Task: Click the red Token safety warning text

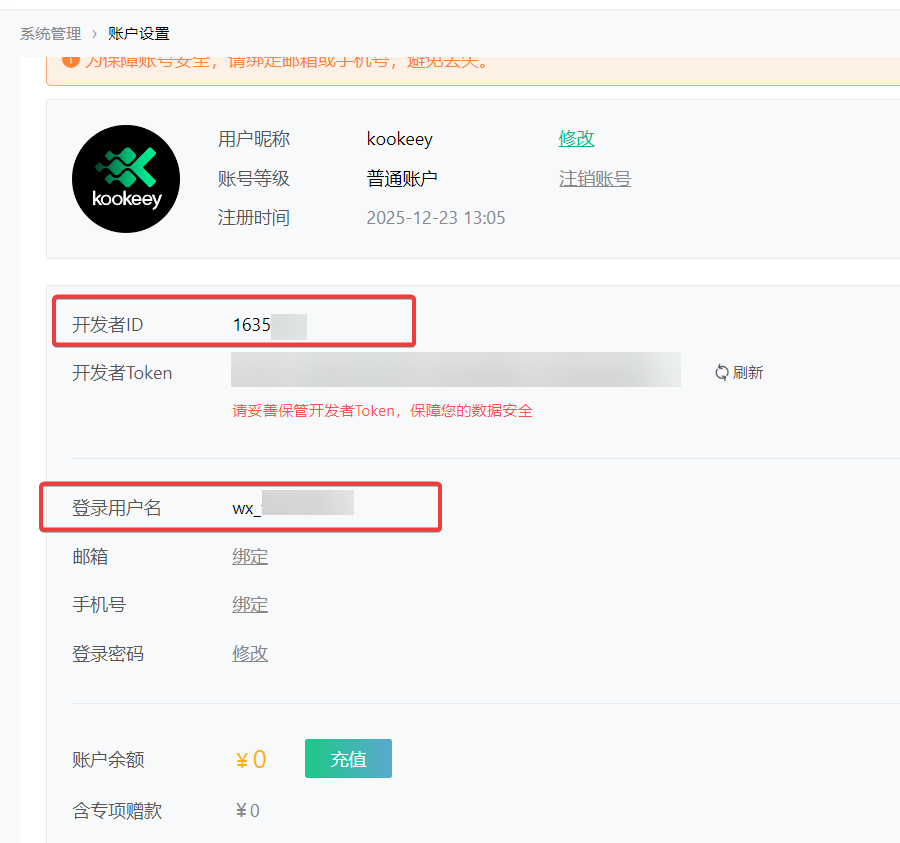Action: 380,410
